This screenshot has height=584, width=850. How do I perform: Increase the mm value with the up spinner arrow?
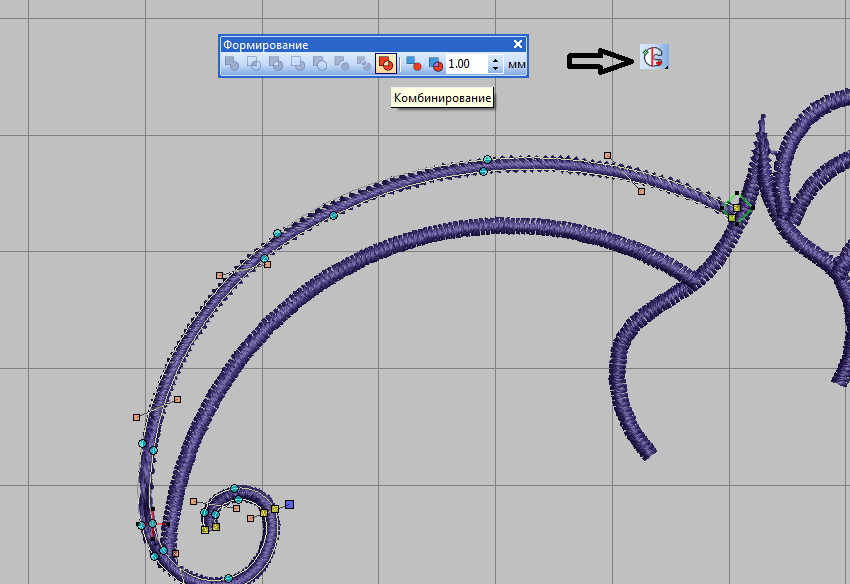(x=495, y=60)
